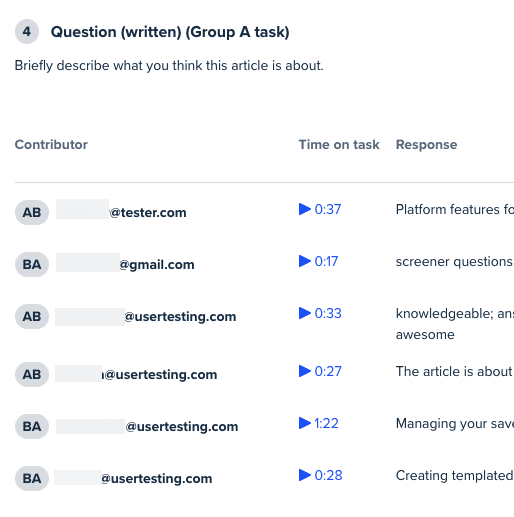Image resolution: width=514 pixels, height=517 pixels.
Task: Click the BA avatar for the 1:22 row
Action: tap(32, 426)
